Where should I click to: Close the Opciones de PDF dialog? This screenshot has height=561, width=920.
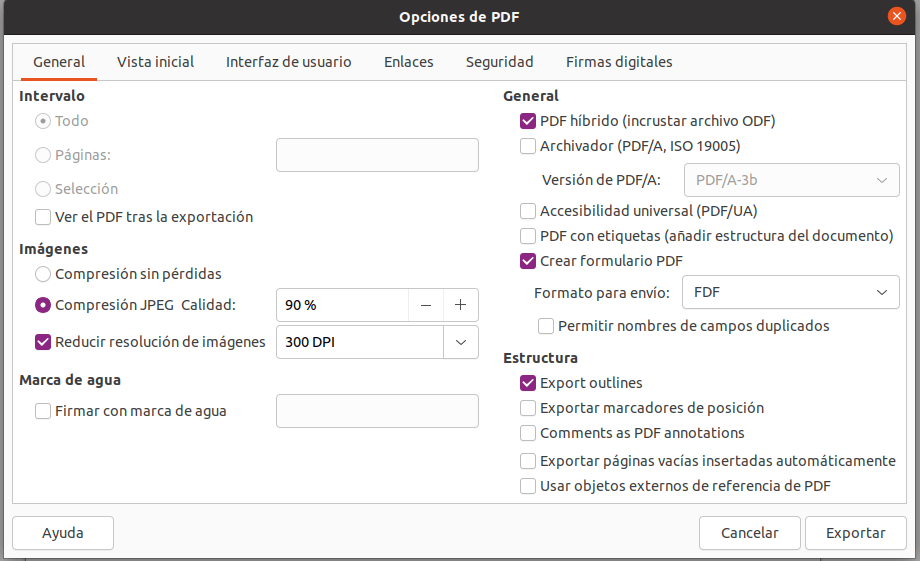coord(897,17)
